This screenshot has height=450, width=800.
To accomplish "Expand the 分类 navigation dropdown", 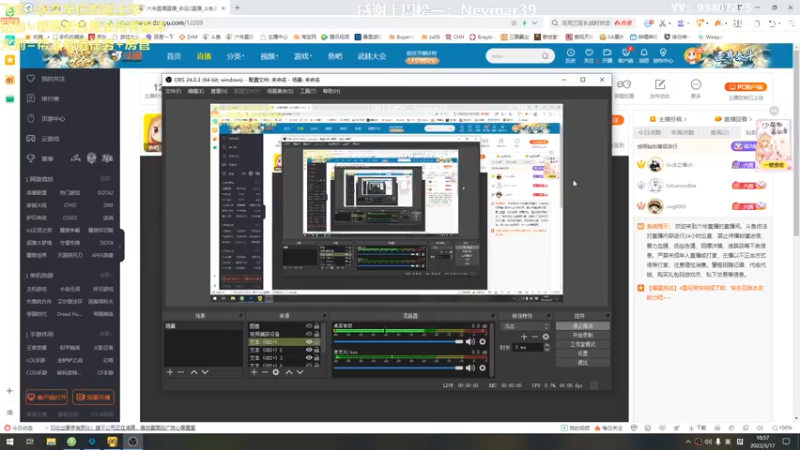I will pyautogui.click(x=235, y=56).
